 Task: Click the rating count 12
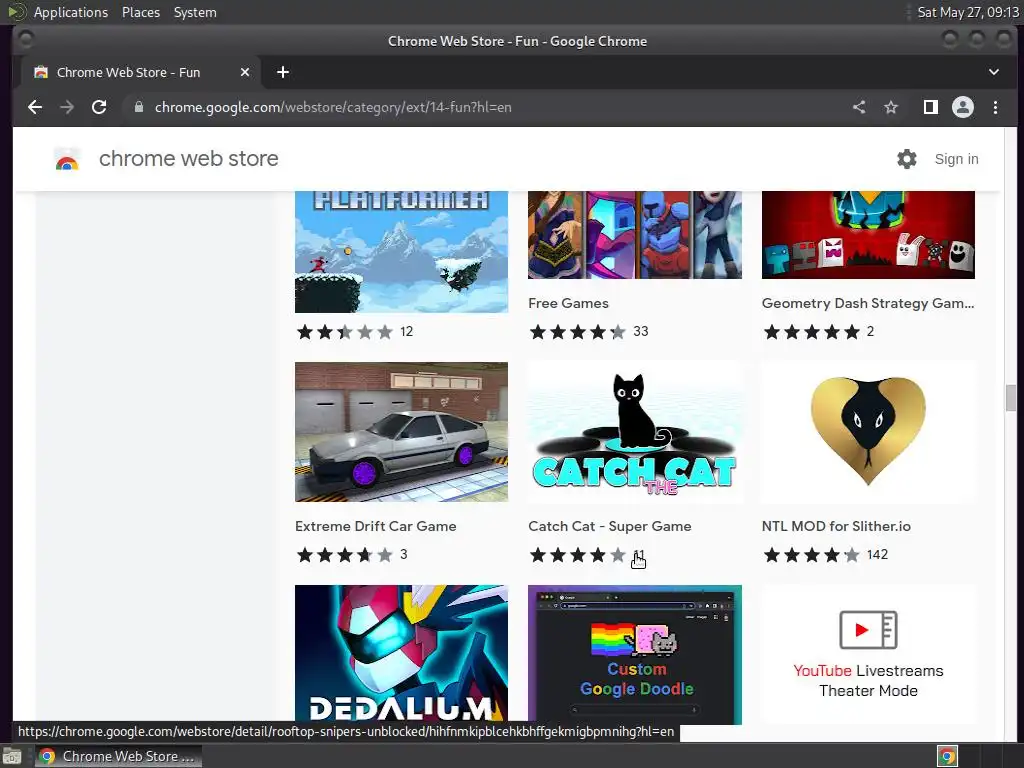[x=406, y=332]
